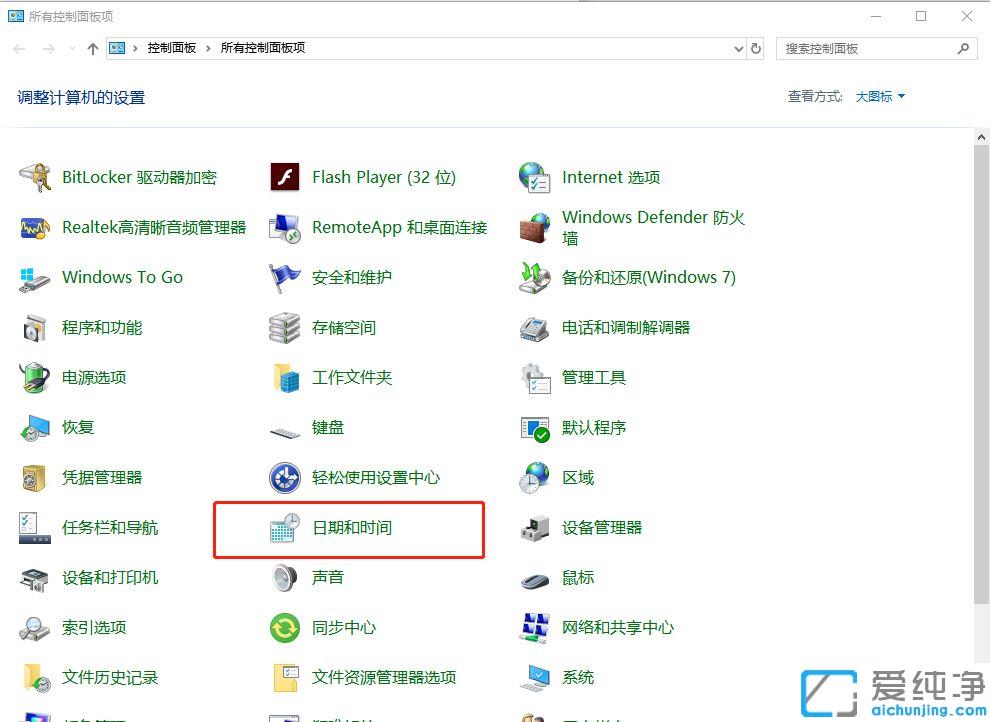
Task: Open BitLocker 驱动器加密
Action: pyautogui.click(x=137, y=177)
